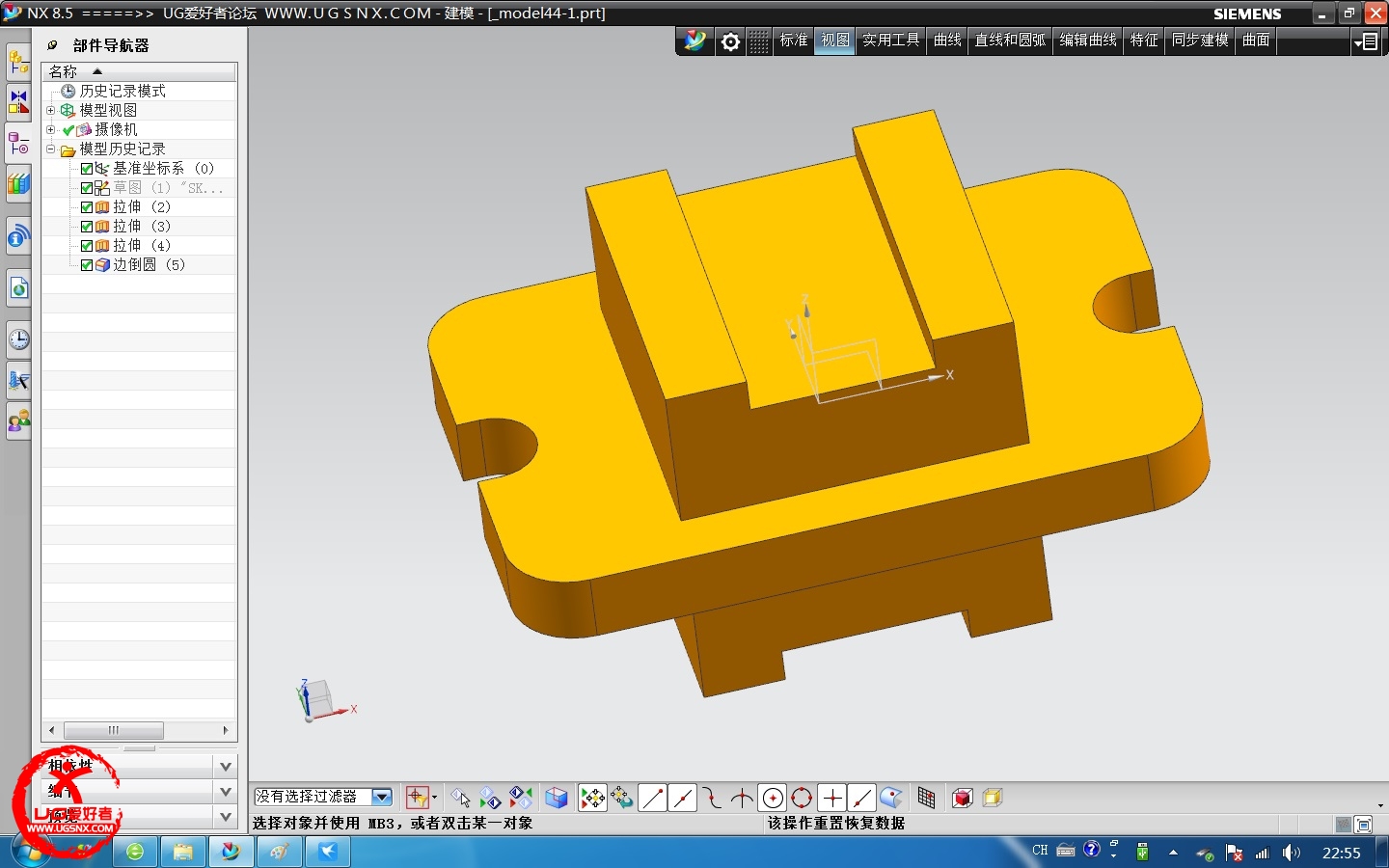The image size is (1389, 868).
Task: Switch to the 同步建模 toolbar tab
Action: [x=1200, y=41]
